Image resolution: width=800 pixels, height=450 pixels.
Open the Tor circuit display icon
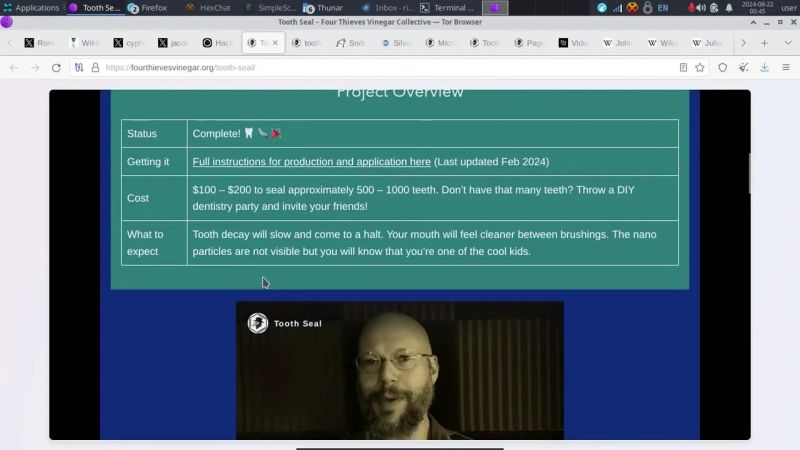click(x=79, y=67)
